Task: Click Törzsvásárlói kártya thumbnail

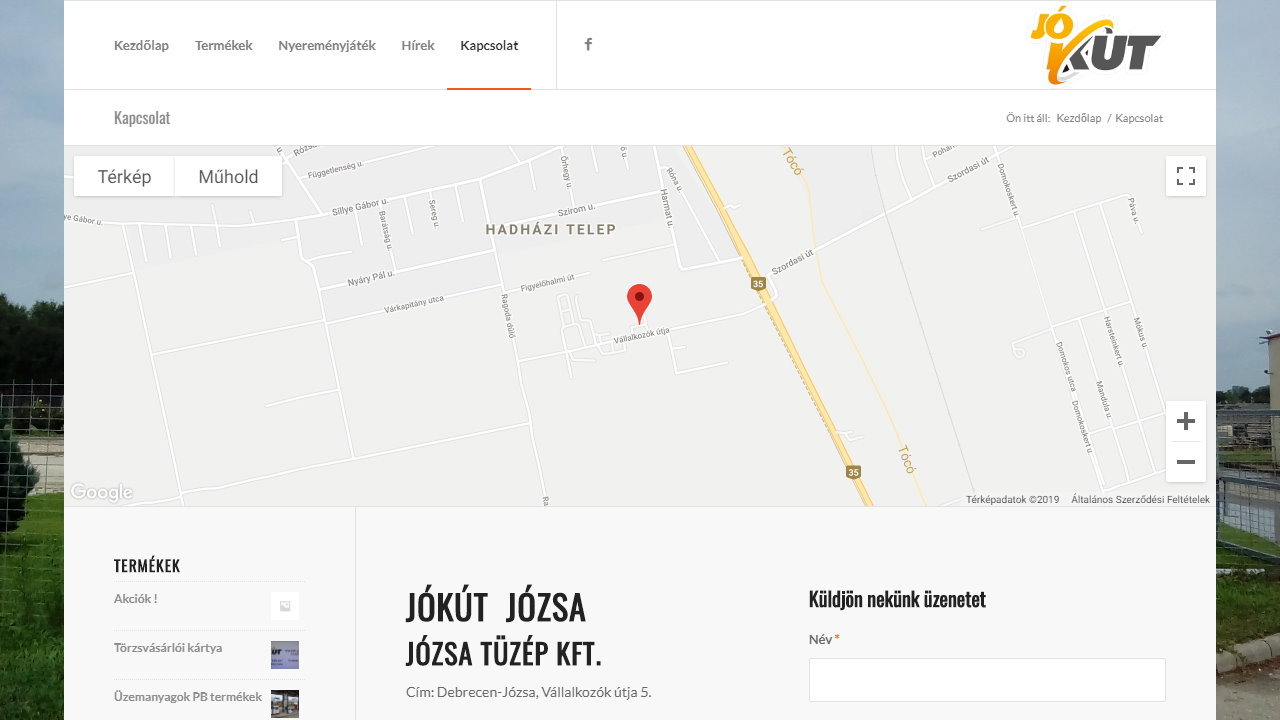Action: 285,655
